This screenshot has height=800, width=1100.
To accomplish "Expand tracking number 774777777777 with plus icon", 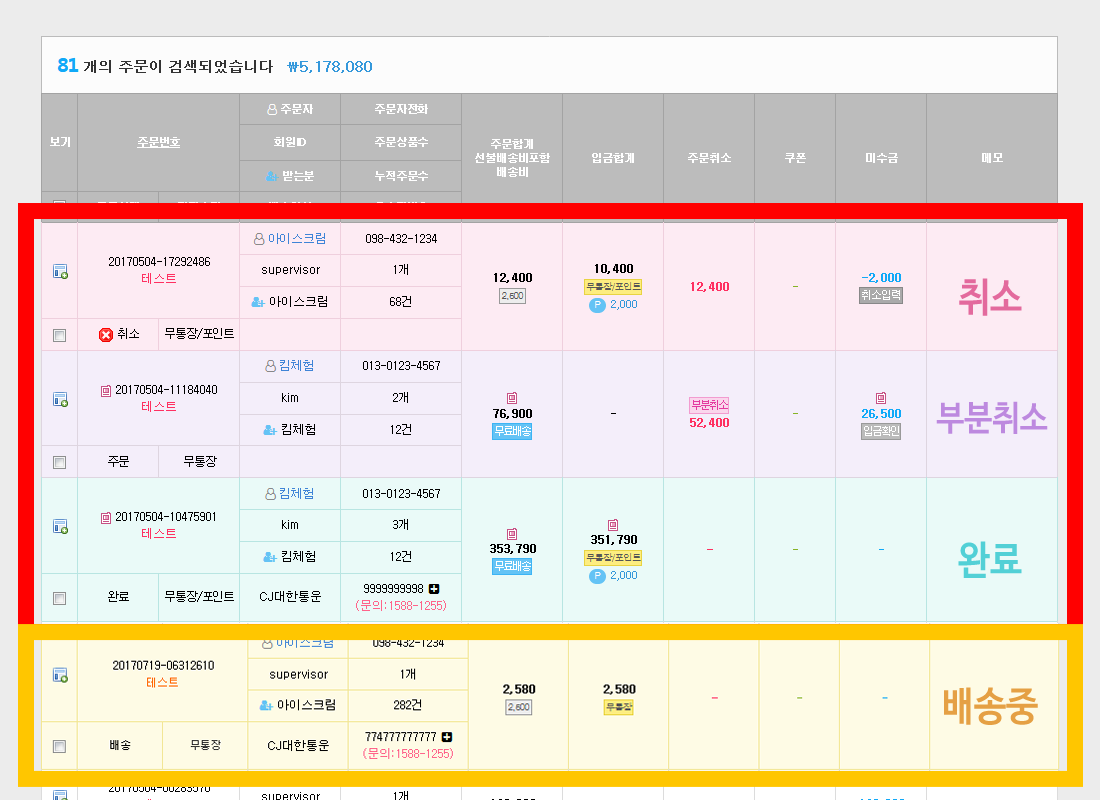I will (447, 737).
